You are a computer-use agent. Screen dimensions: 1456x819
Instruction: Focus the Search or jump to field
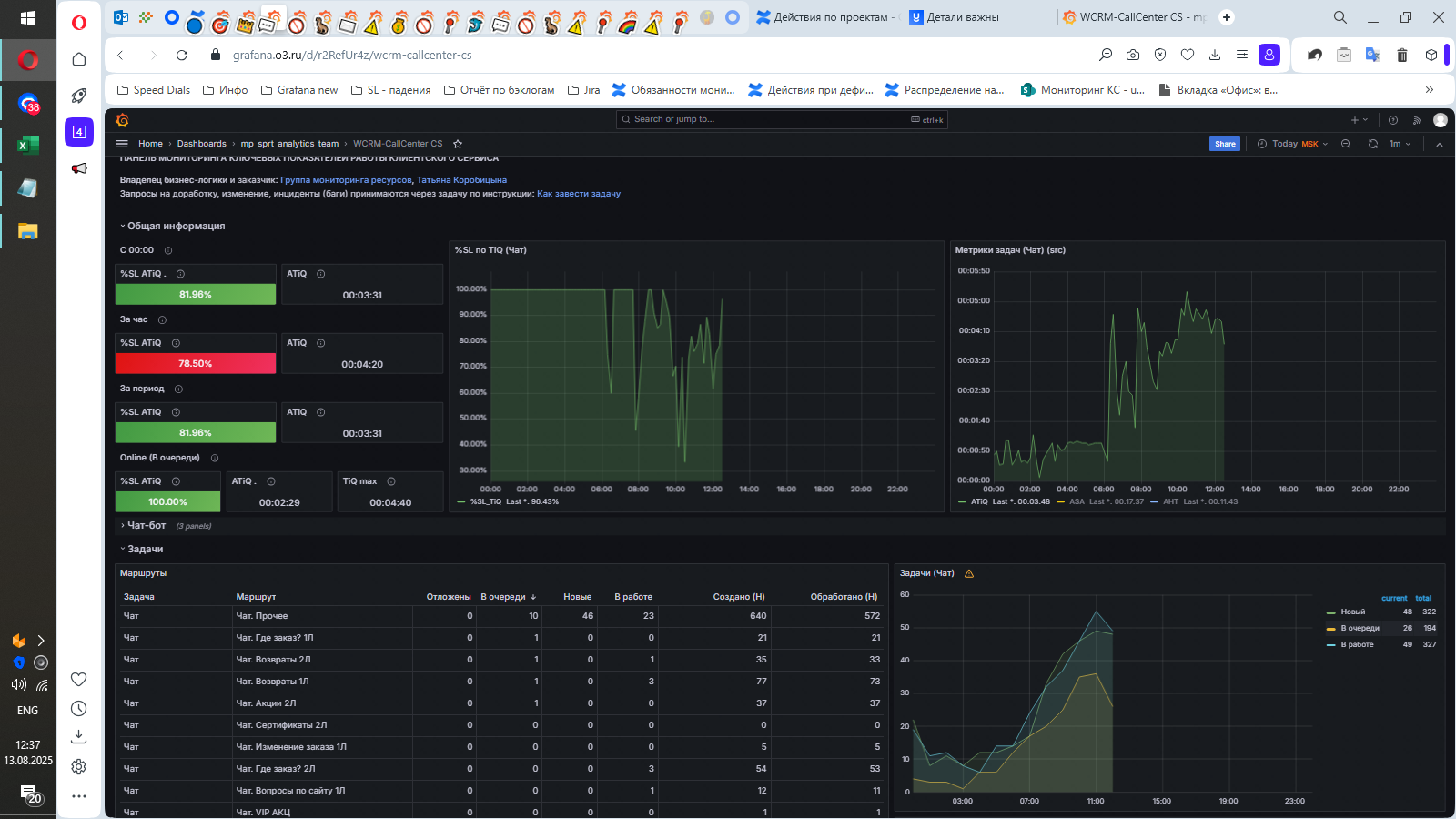coord(782,119)
